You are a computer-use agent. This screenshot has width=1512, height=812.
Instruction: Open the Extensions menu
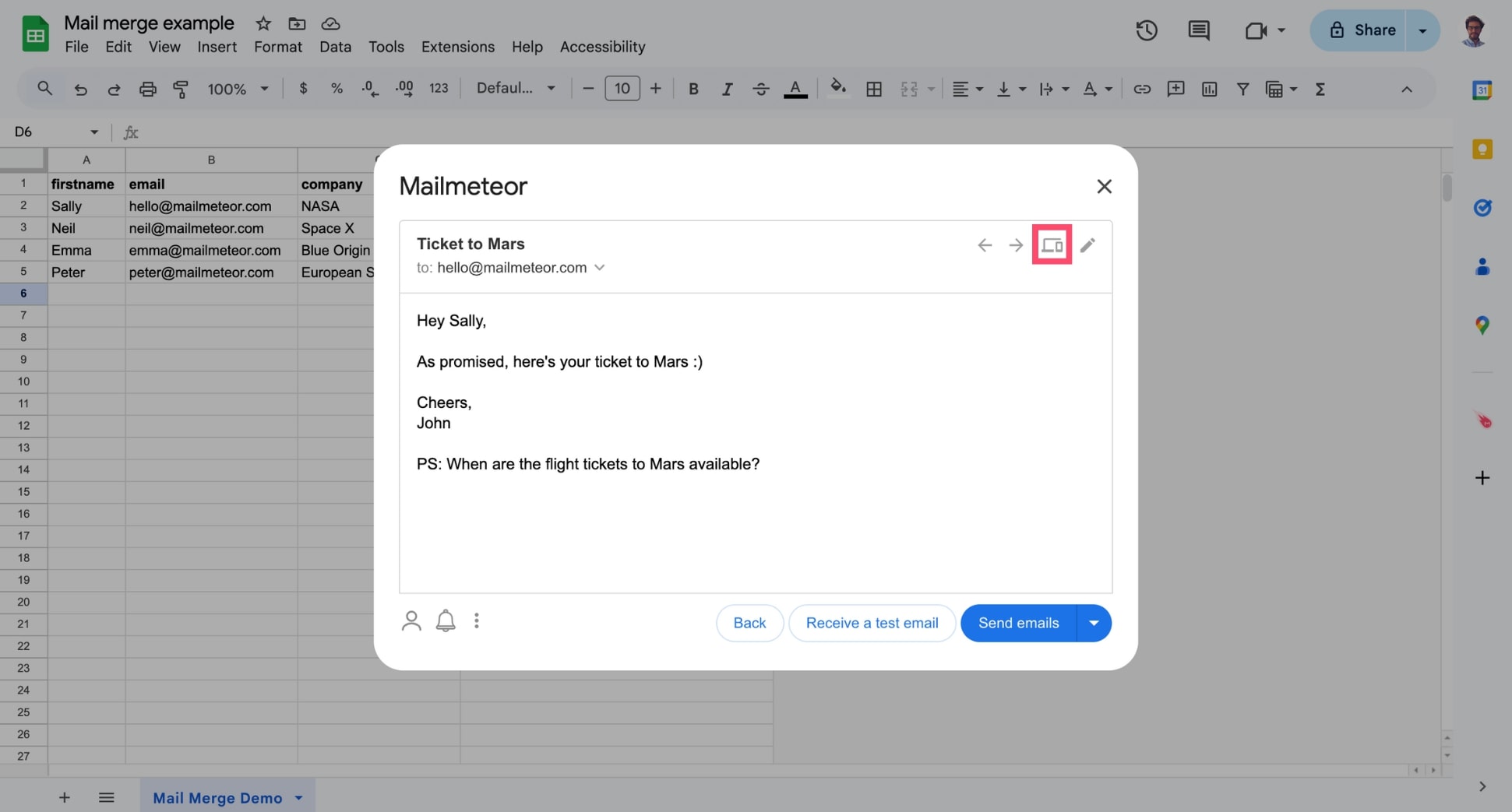pyautogui.click(x=458, y=47)
